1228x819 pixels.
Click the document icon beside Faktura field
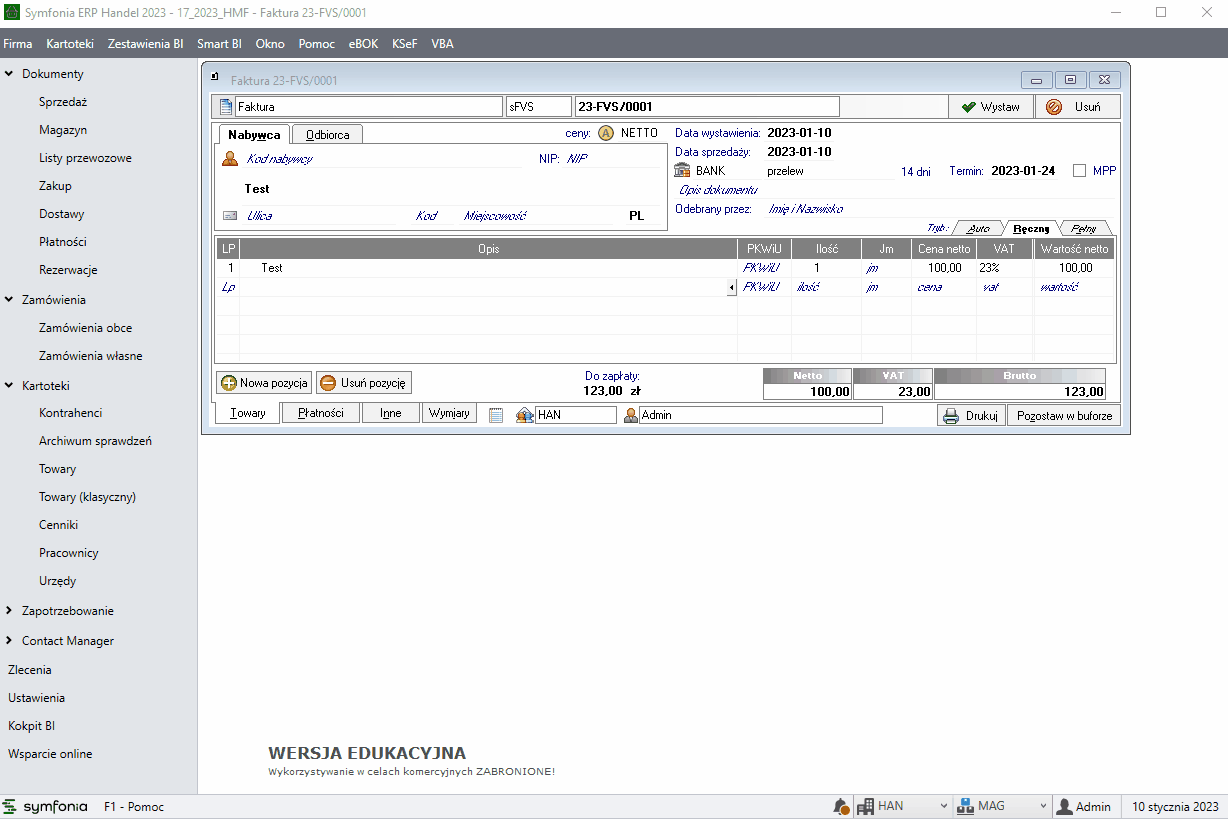click(225, 107)
